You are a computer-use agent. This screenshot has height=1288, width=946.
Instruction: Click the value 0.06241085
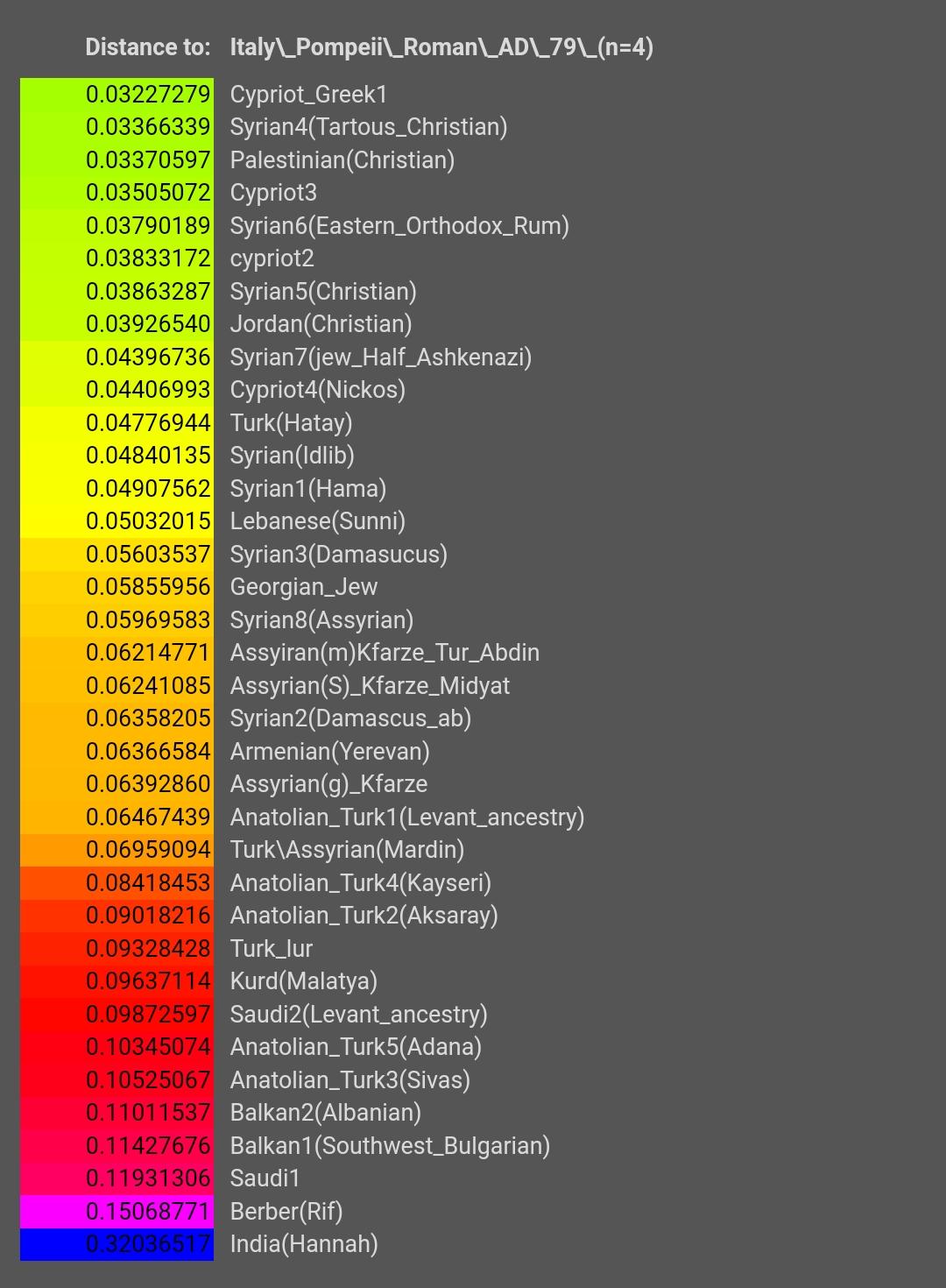click(x=148, y=685)
